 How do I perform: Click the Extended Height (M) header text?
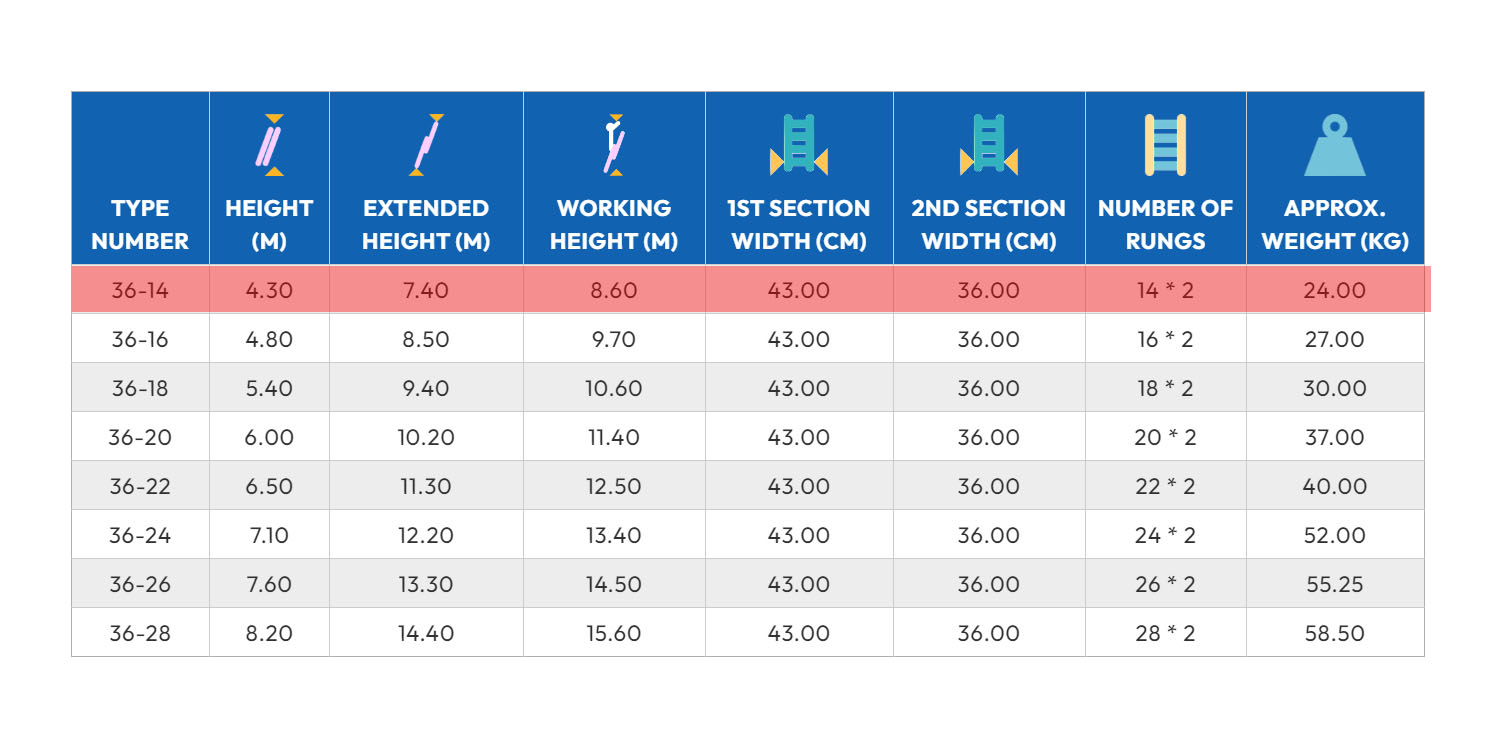click(426, 225)
